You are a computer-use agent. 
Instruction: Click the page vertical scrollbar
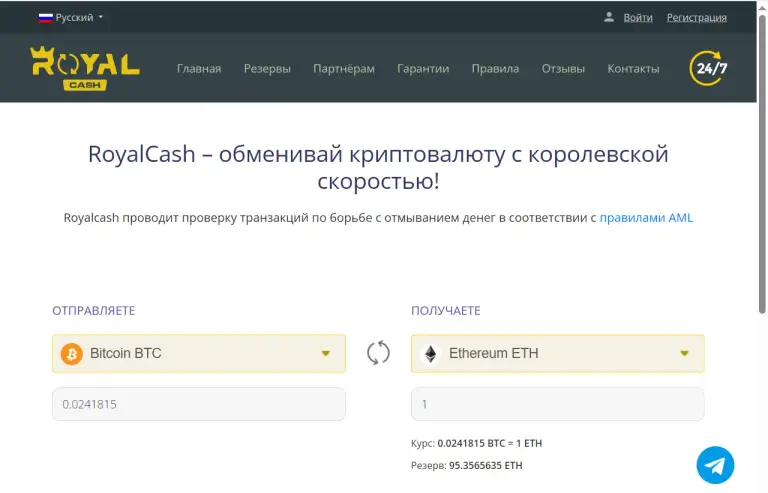(762, 164)
